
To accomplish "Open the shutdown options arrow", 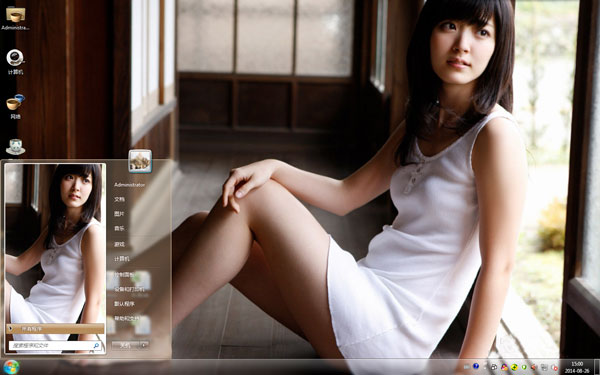I will click(x=144, y=345).
